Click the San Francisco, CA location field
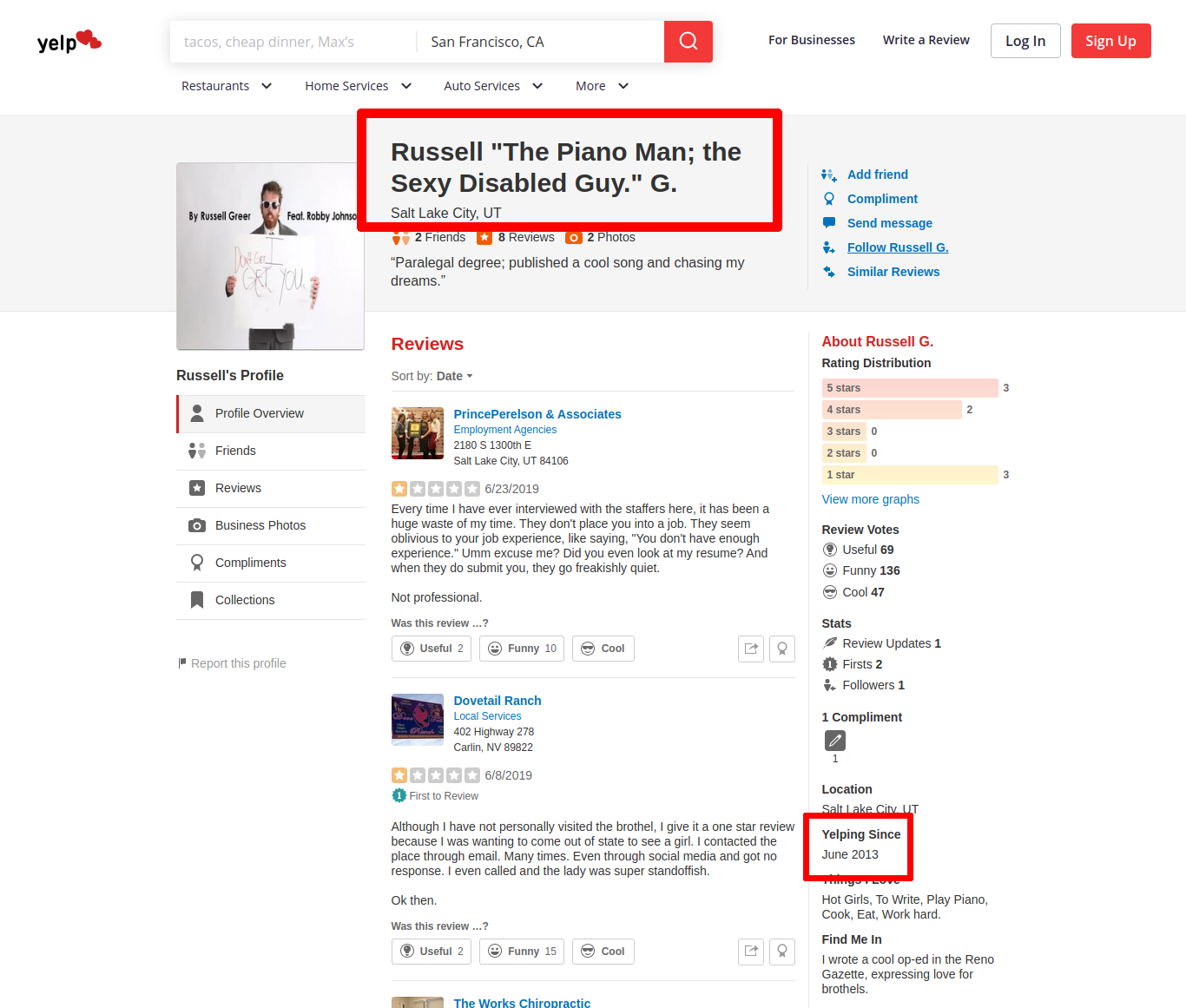This screenshot has height=1008, width=1186. coord(540,42)
